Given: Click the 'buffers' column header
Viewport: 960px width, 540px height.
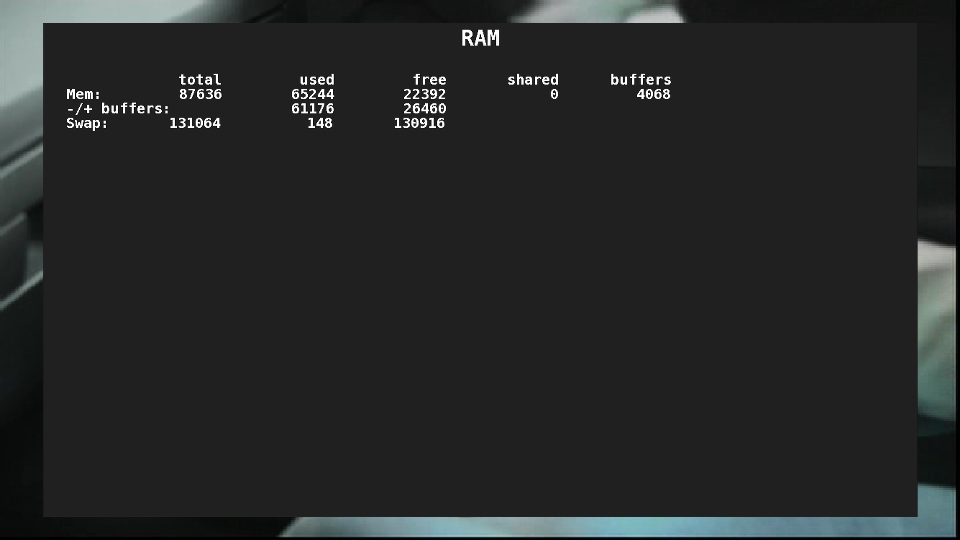Looking at the screenshot, I should (640, 80).
